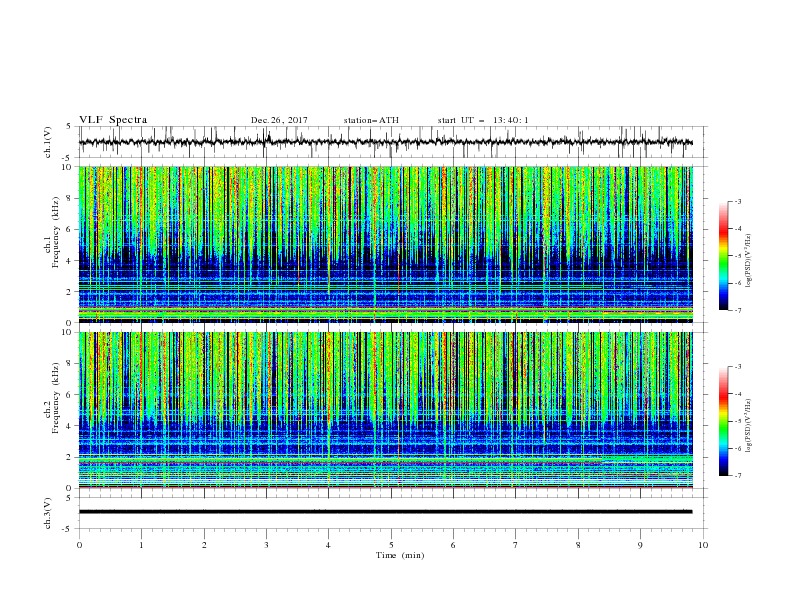
Task: Click inside the ch.2 spectrogram panel
Action: coord(385,410)
